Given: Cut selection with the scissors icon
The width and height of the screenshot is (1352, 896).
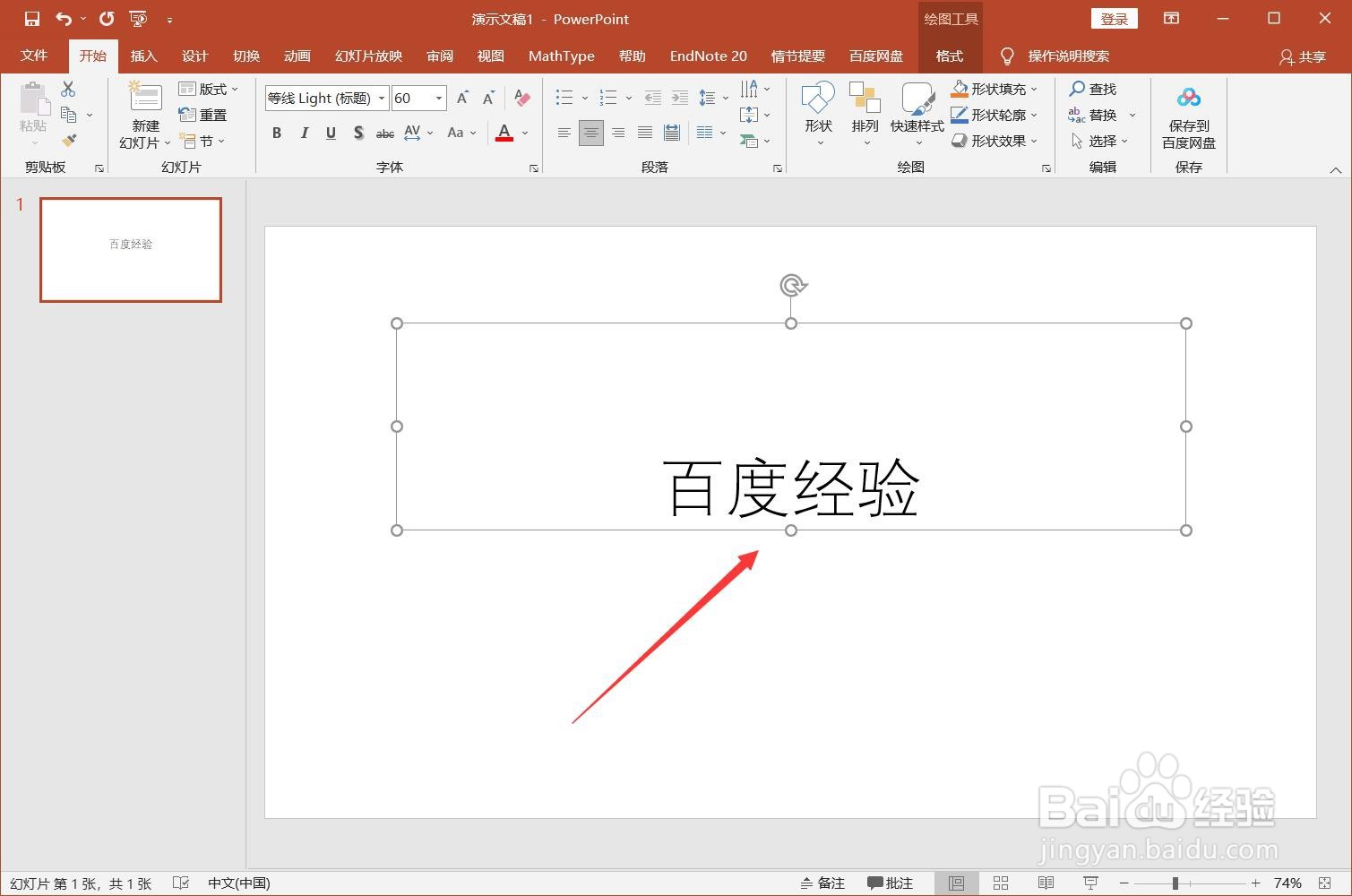Looking at the screenshot, I should click(68, 89).
